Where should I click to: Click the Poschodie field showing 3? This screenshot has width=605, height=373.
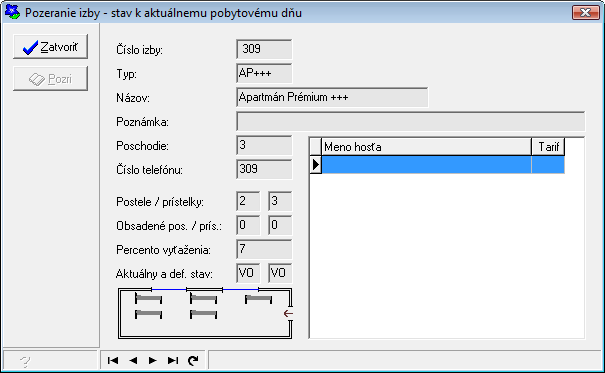pyautogui.click(x=264, y=145)
